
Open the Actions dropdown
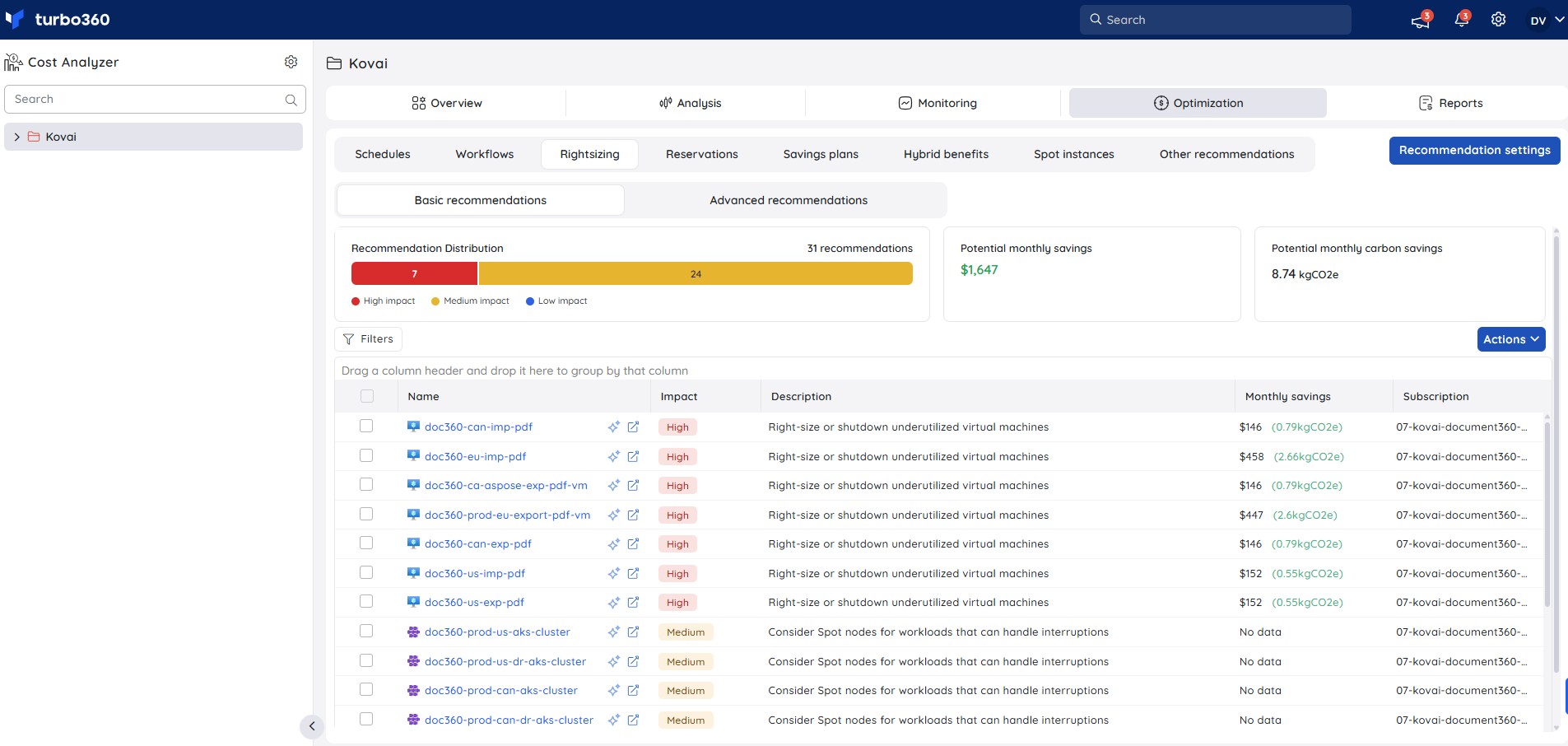coord(1511,339)
